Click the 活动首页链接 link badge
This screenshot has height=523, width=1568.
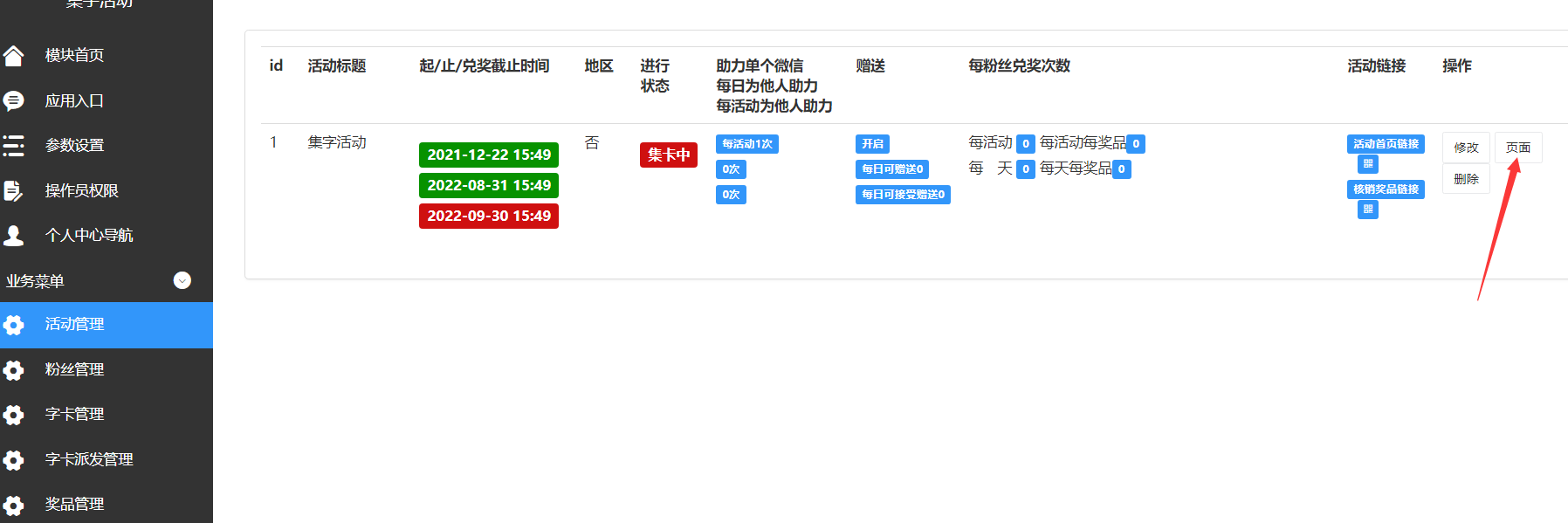pyautogui.click(x=1386, y=144)
